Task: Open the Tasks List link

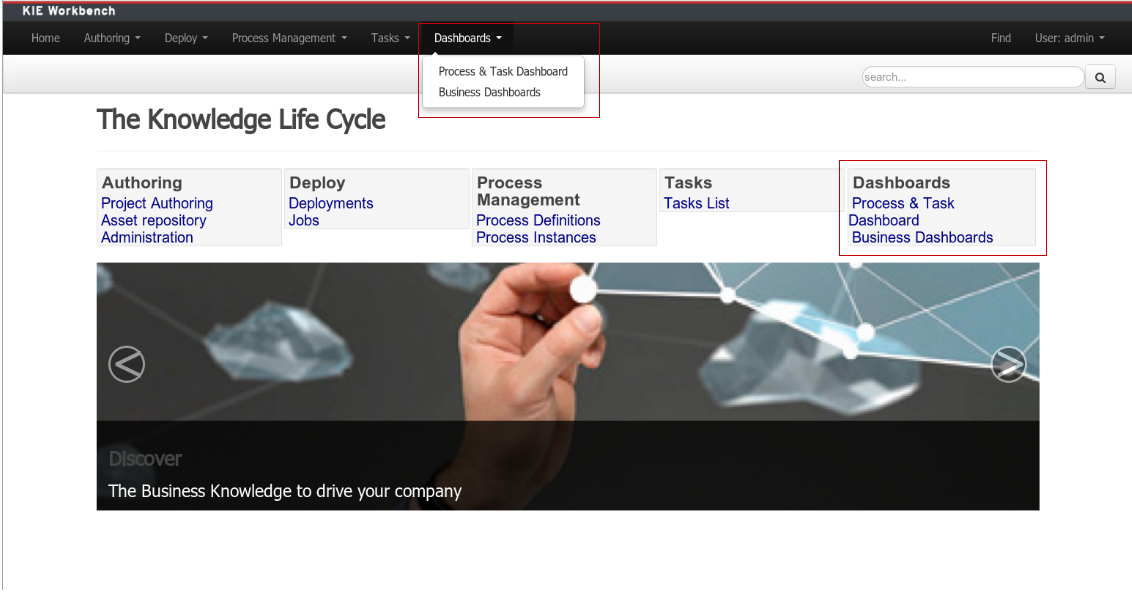Action: pos(697,204)
